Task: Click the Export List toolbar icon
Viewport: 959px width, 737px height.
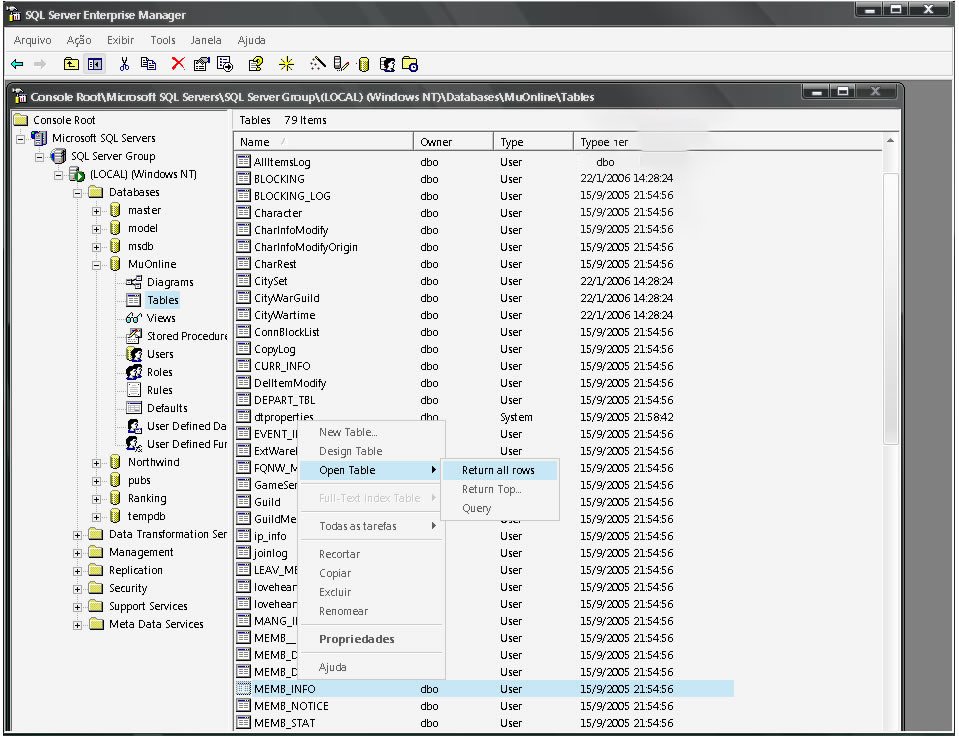Action: [x=226, y=64]
